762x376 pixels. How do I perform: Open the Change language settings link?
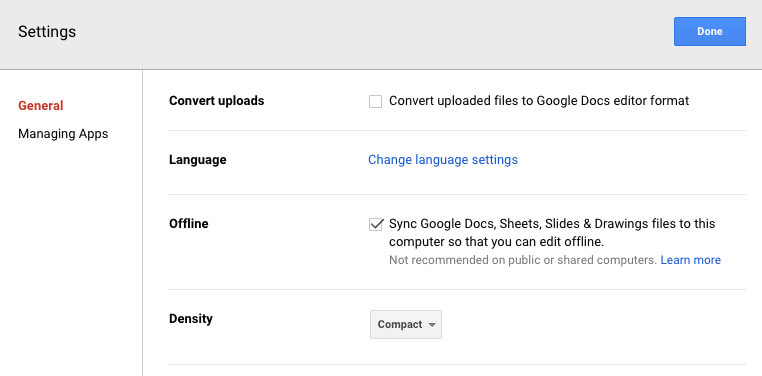point(443,160)
